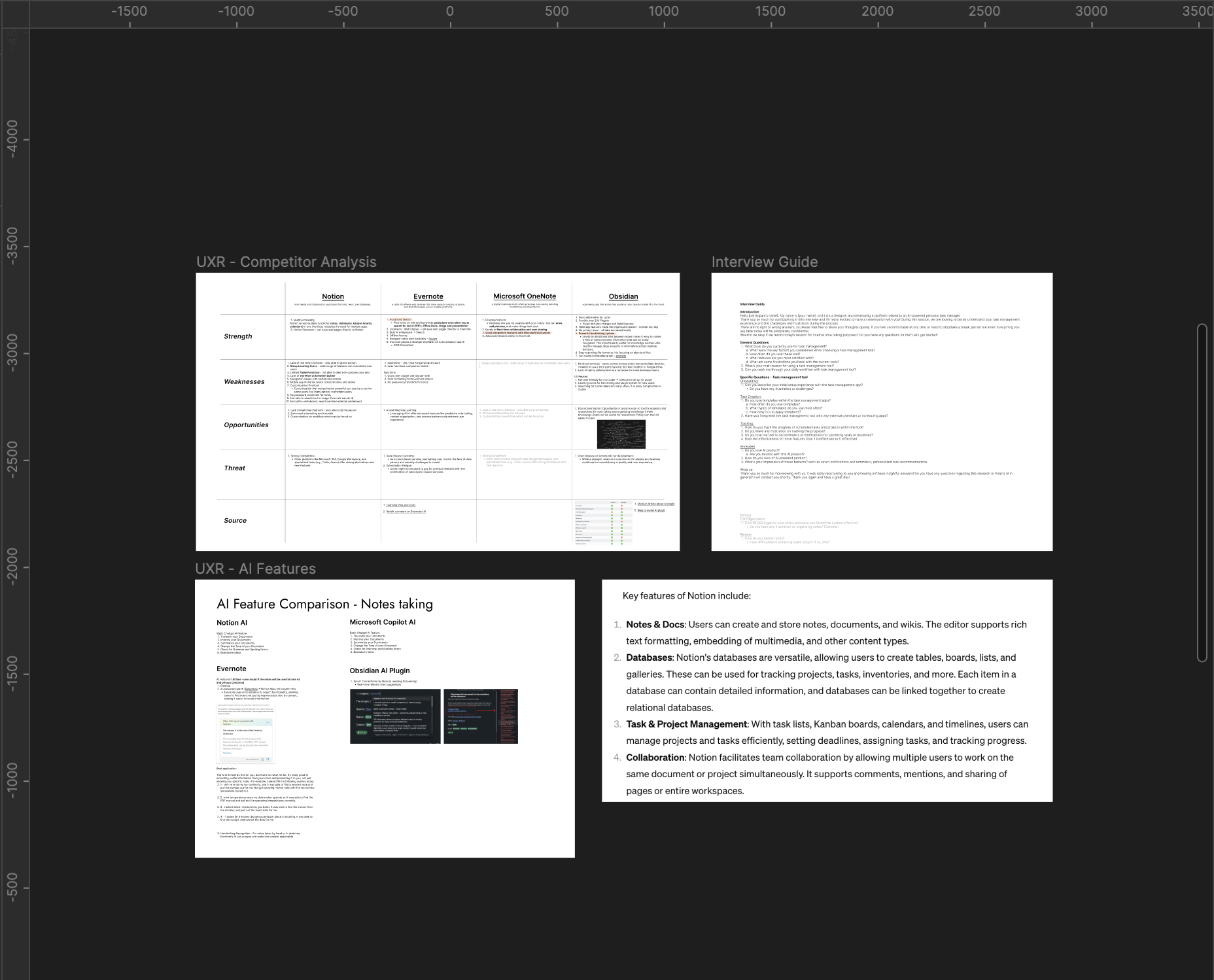Click the red/green comparison table image in the Source row
Screen dimensions: 1214x980
tap(603, 522)
